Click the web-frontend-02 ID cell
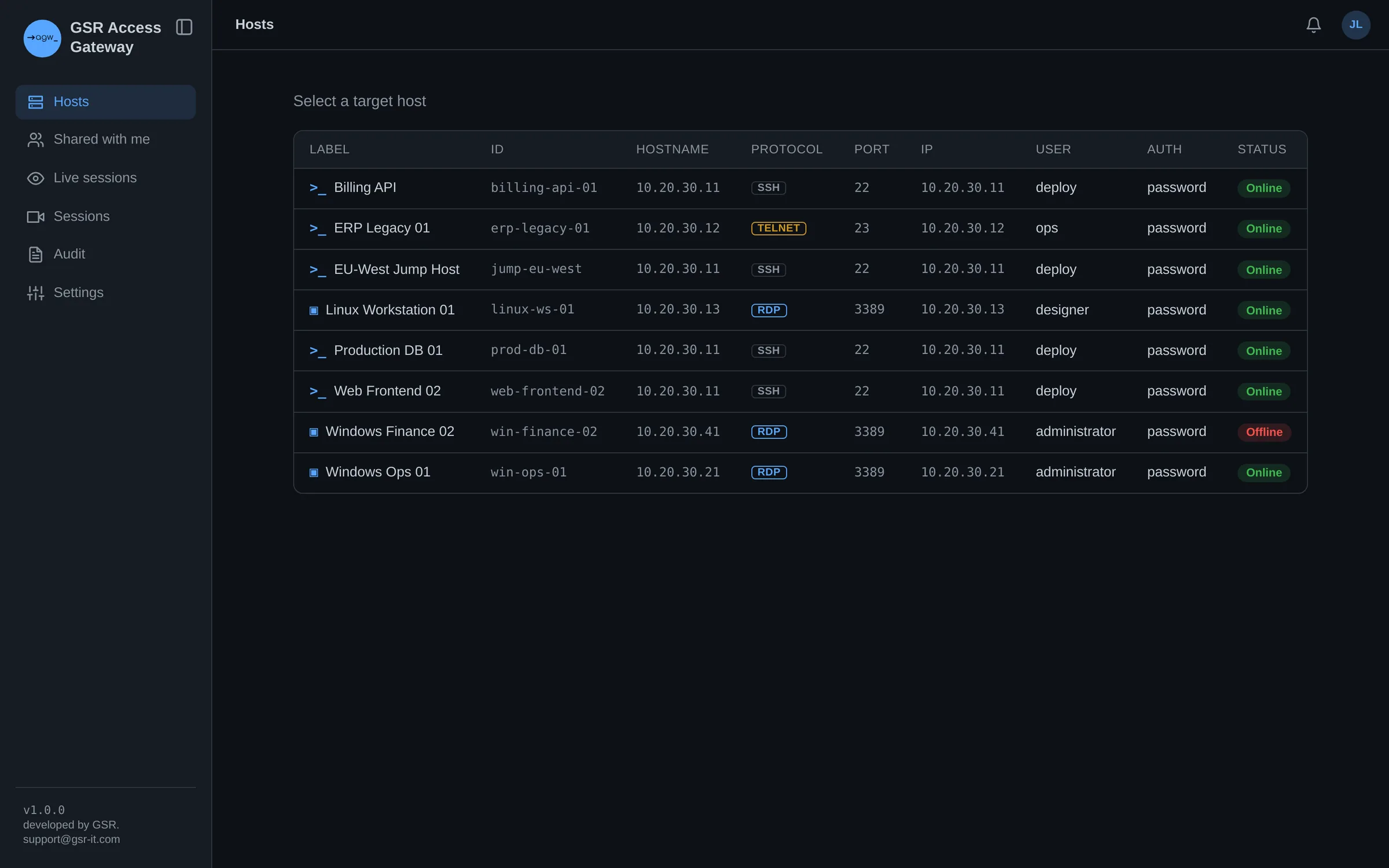This screenshot has height=868, width=1389. (547, 392)
